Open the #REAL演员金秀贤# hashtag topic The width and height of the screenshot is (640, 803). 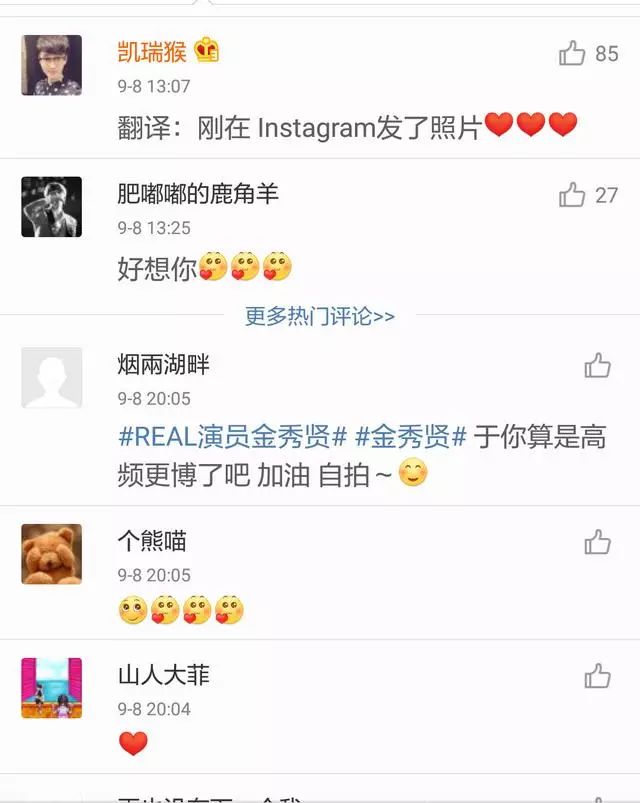pyautogui.click(x=233, y=437)
